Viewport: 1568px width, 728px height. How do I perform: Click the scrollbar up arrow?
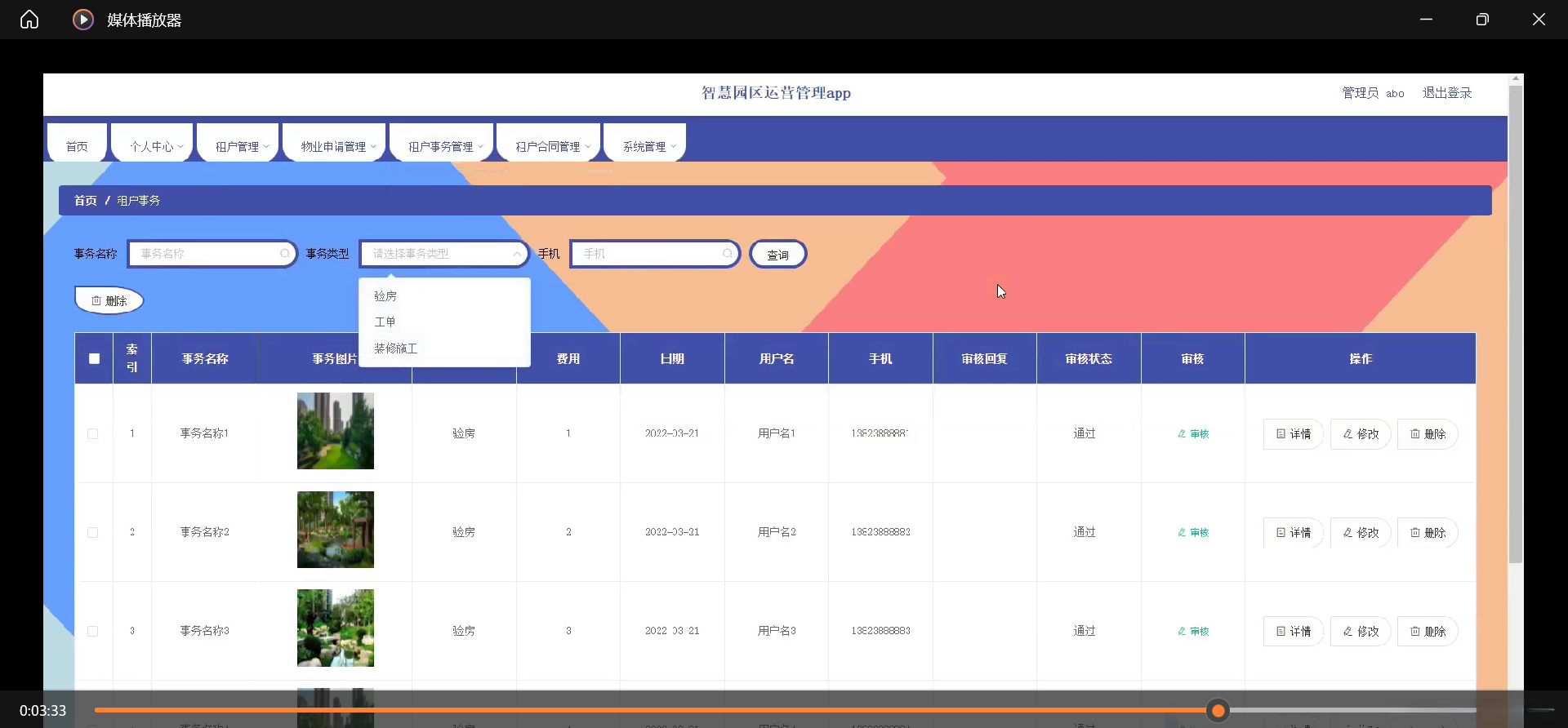click(x=1516, y=79)
